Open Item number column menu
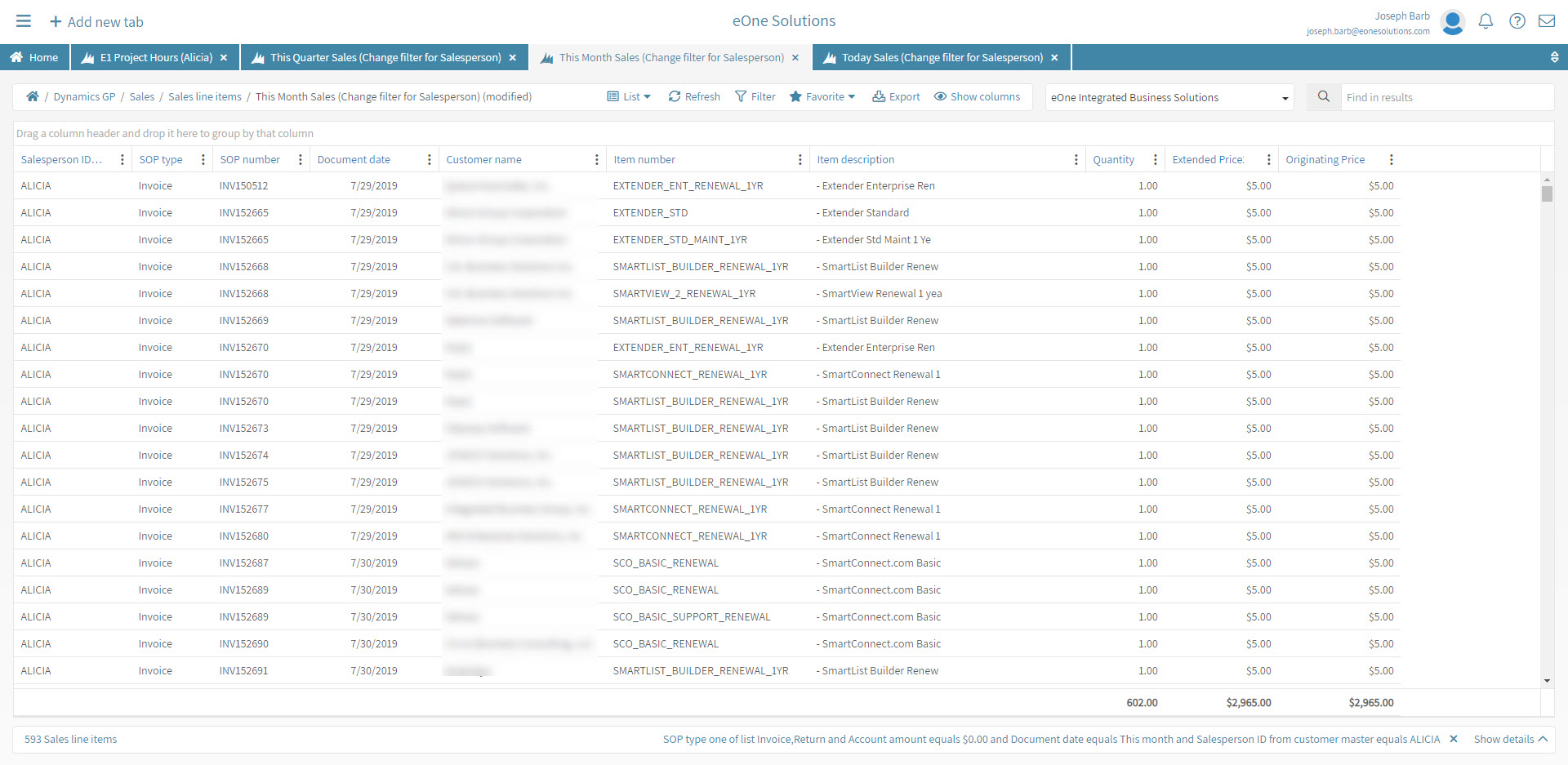This screenshot has width=1568, height=765. (800, 160)
